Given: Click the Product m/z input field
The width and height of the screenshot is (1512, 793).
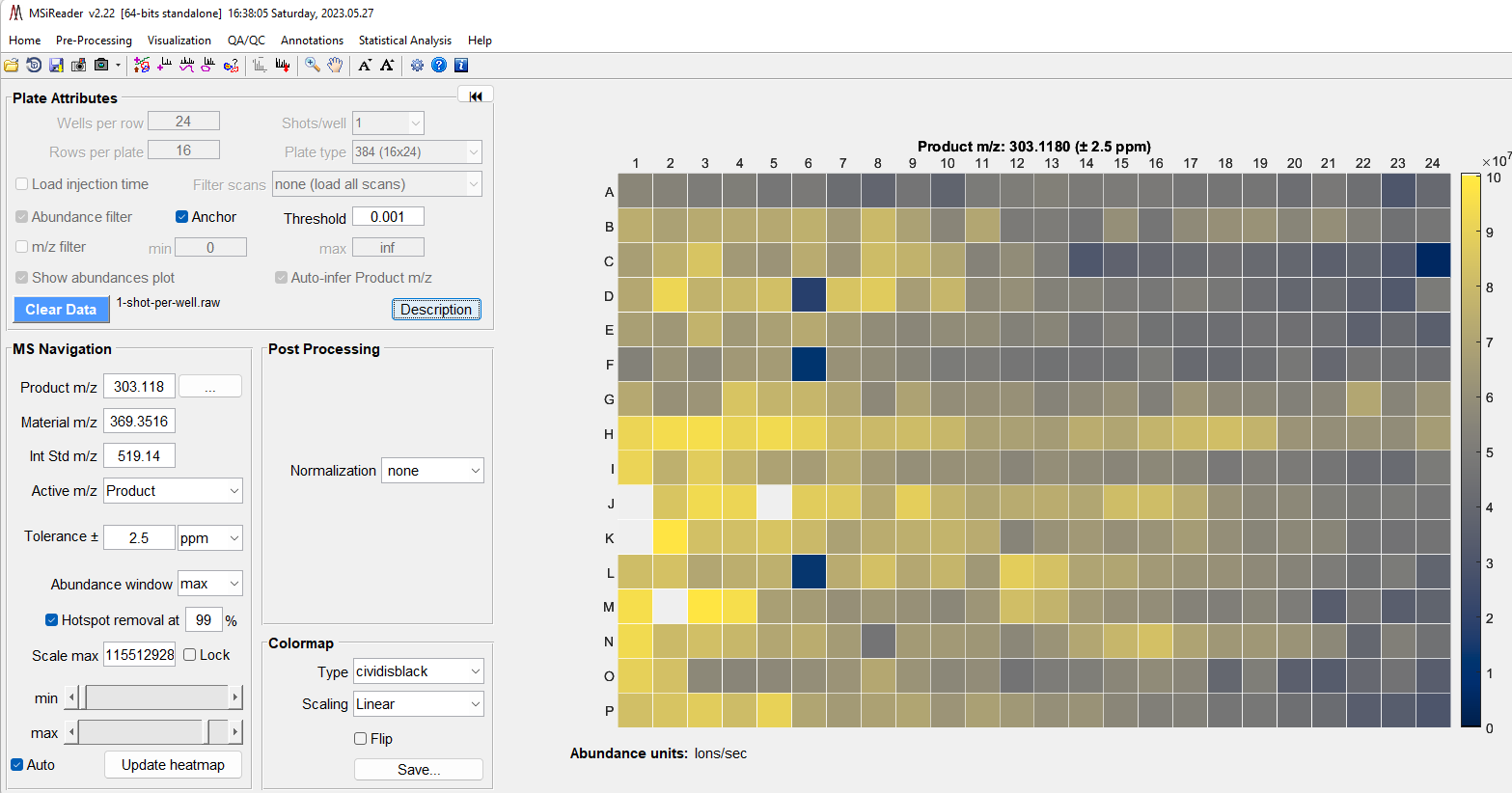Looking at the screenshot, I should coord(139,387).
